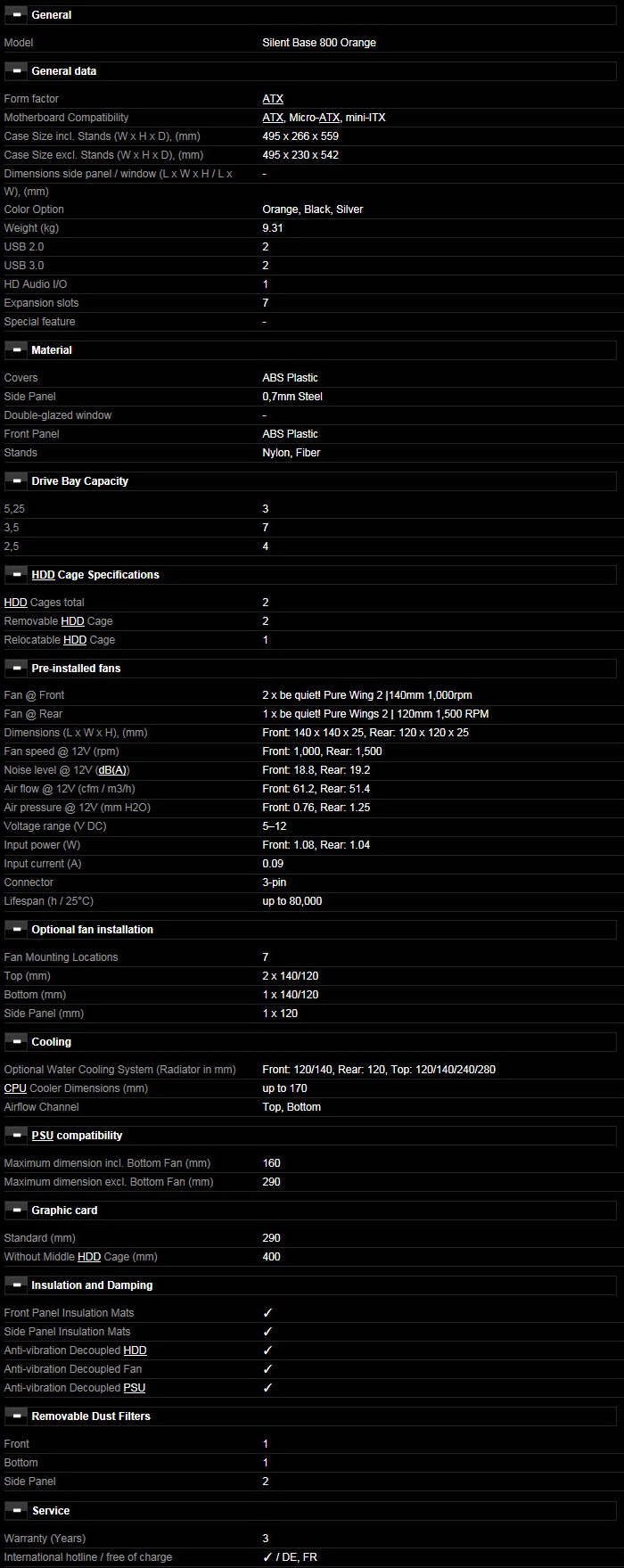
Task: Collapse the Service section minus icon
Action: (16, 1511)
